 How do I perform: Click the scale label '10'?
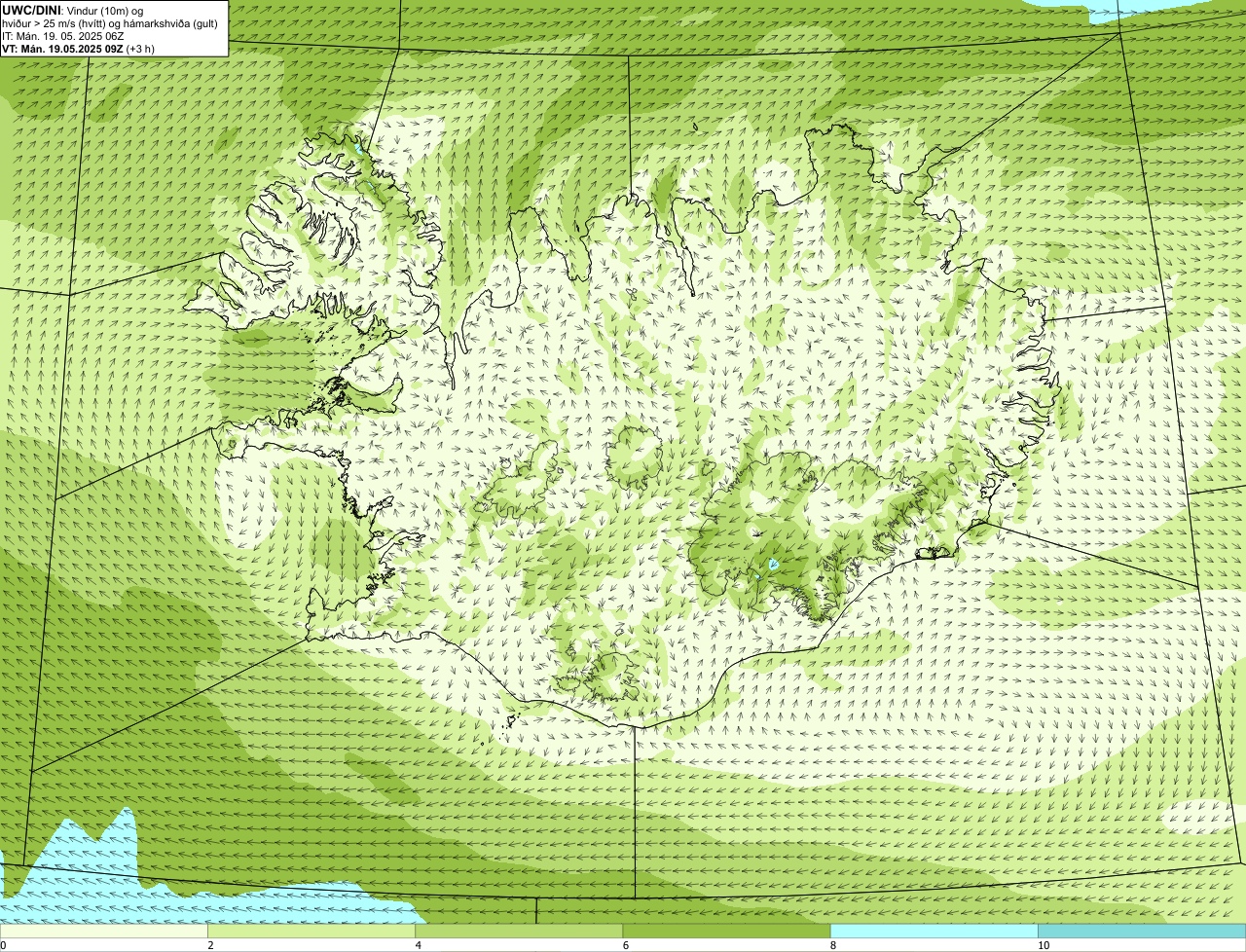coord(1044,945)
